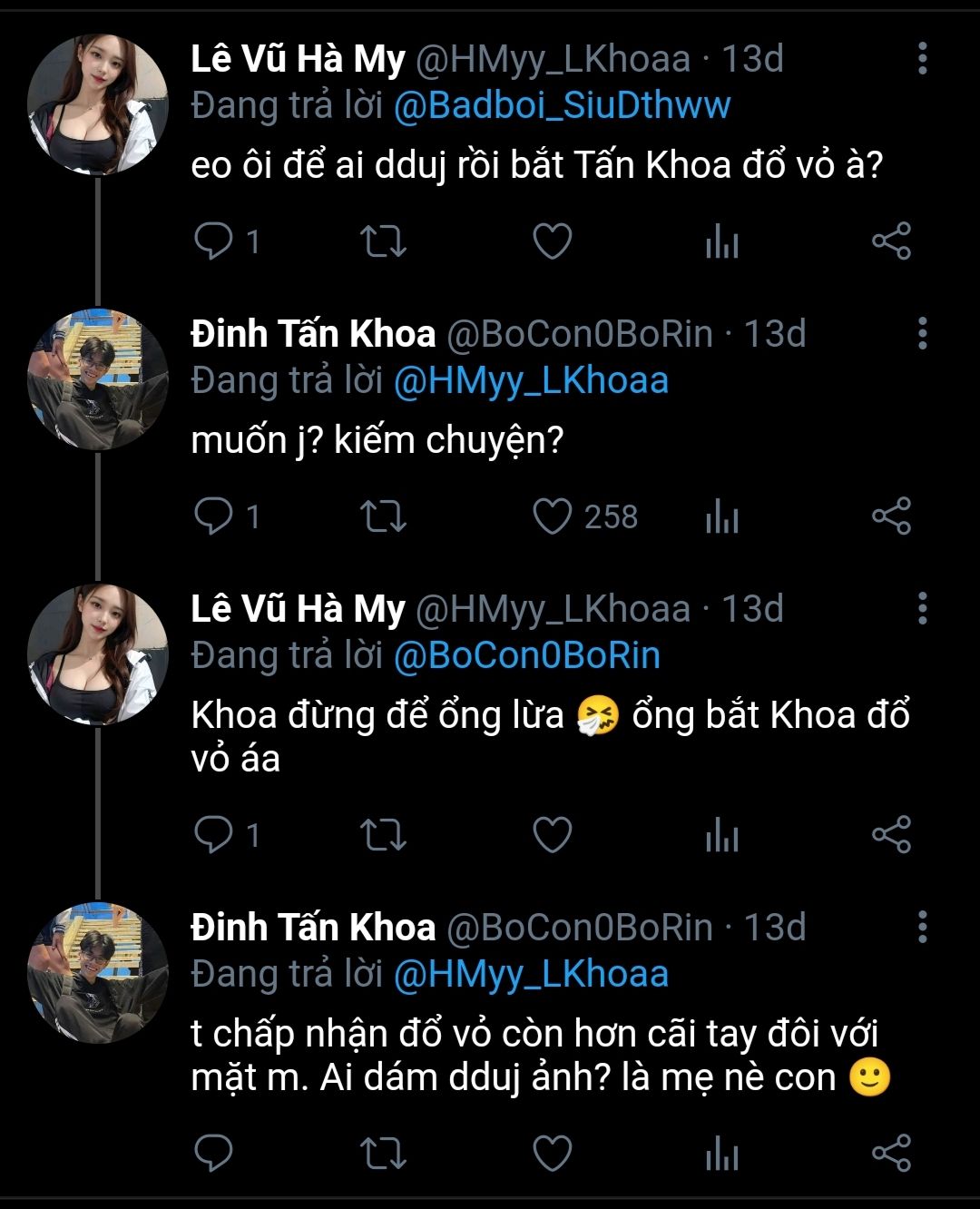This screenshot has height=1209, width=980.
Task: Open more options for first Hà My tweet
Action: pyautogui.click(x=922, y=58)
